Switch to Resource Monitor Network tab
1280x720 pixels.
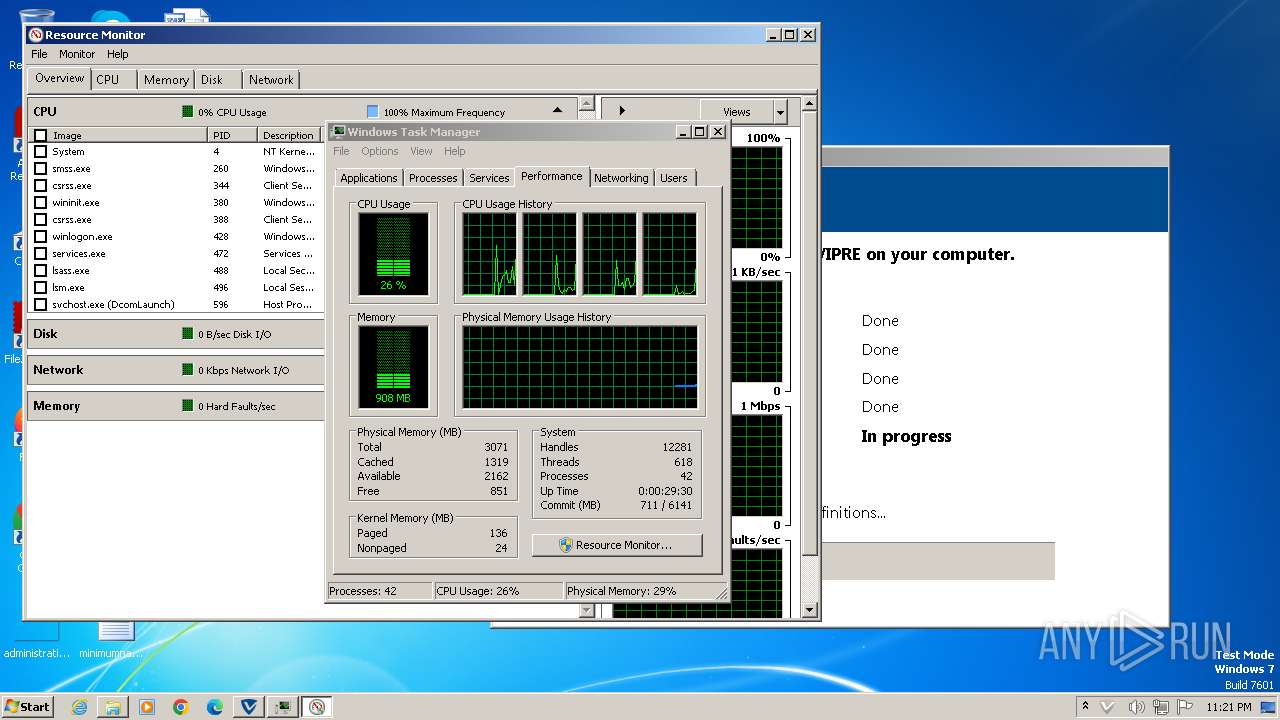[x=271, y=80]
